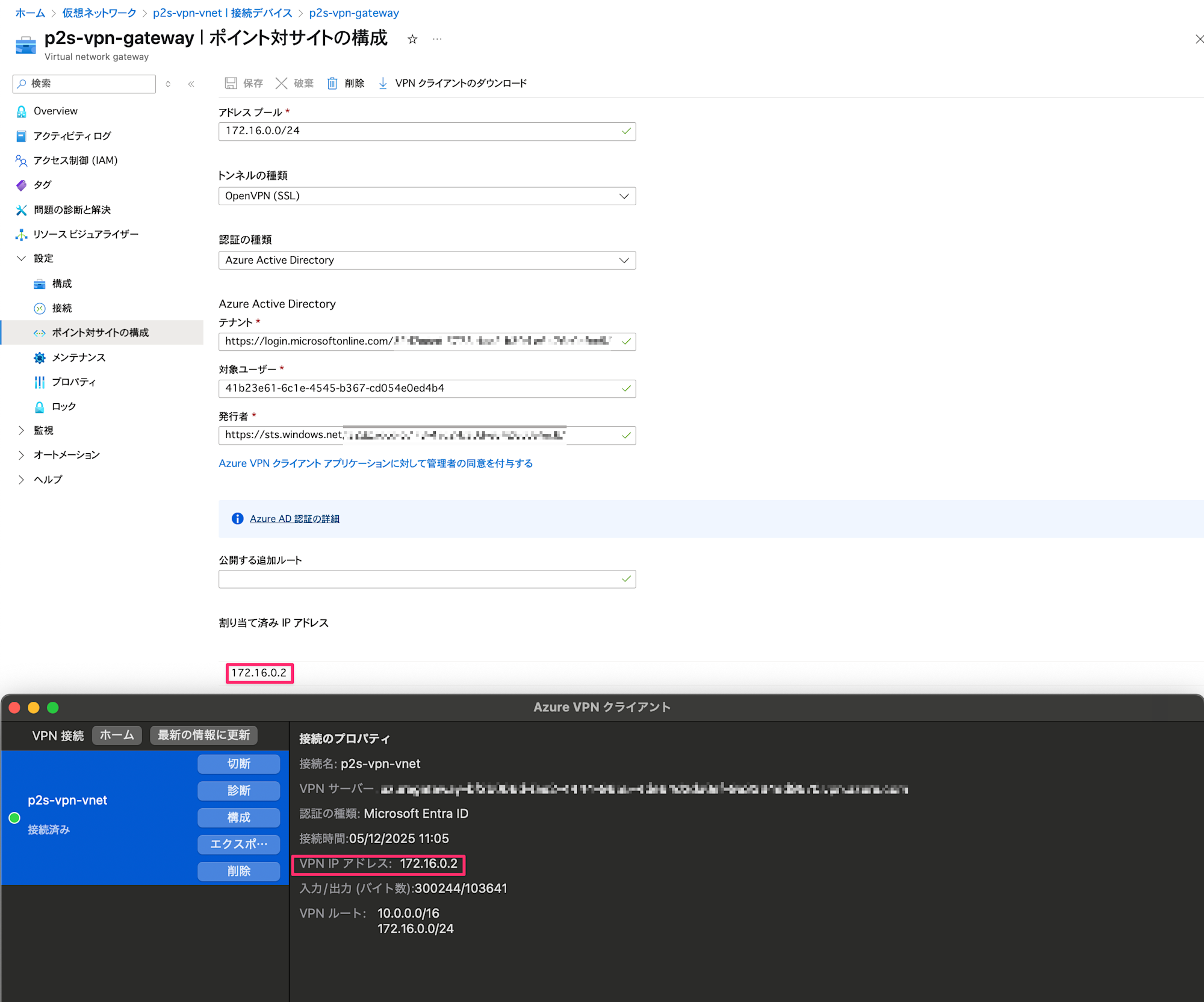Click the 対象ユーザー GUID input field
Viewport: 1204px width, 1002px height.
click(427, 389)
